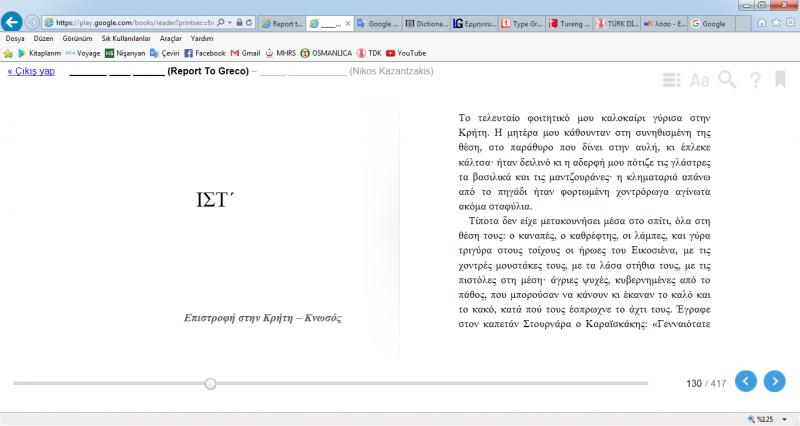Open the Sık Kullanılanlar menu
Screen dimensions: 800x426
pyautogui.click(x=126, y=39)
